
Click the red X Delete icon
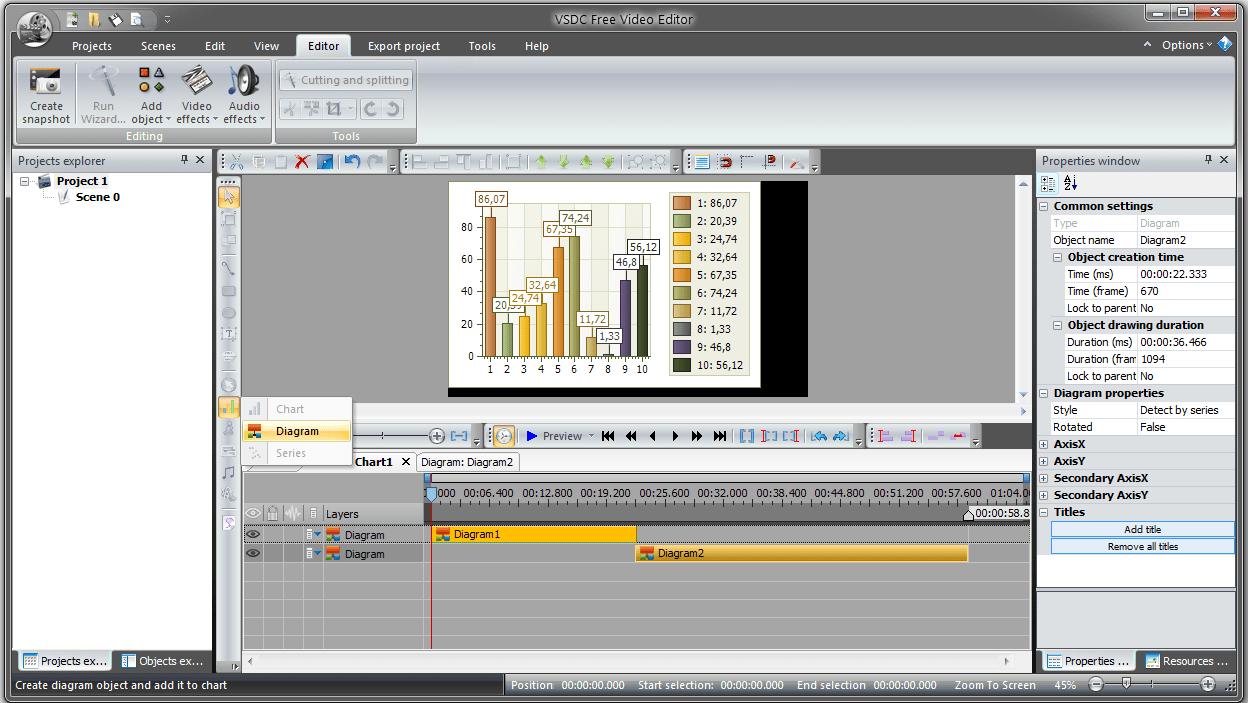pyautogui.click(x=302, y=161)
